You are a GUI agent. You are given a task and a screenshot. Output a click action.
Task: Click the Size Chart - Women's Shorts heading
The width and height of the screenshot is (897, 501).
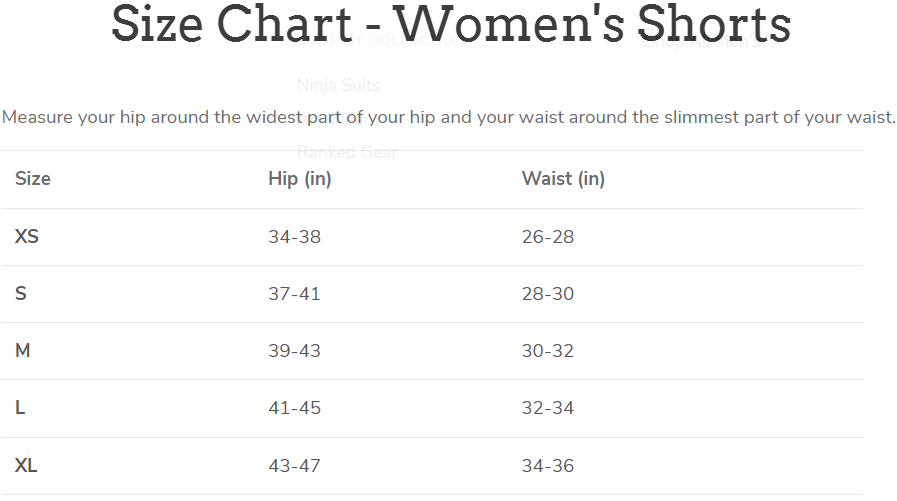pos(450,24)
